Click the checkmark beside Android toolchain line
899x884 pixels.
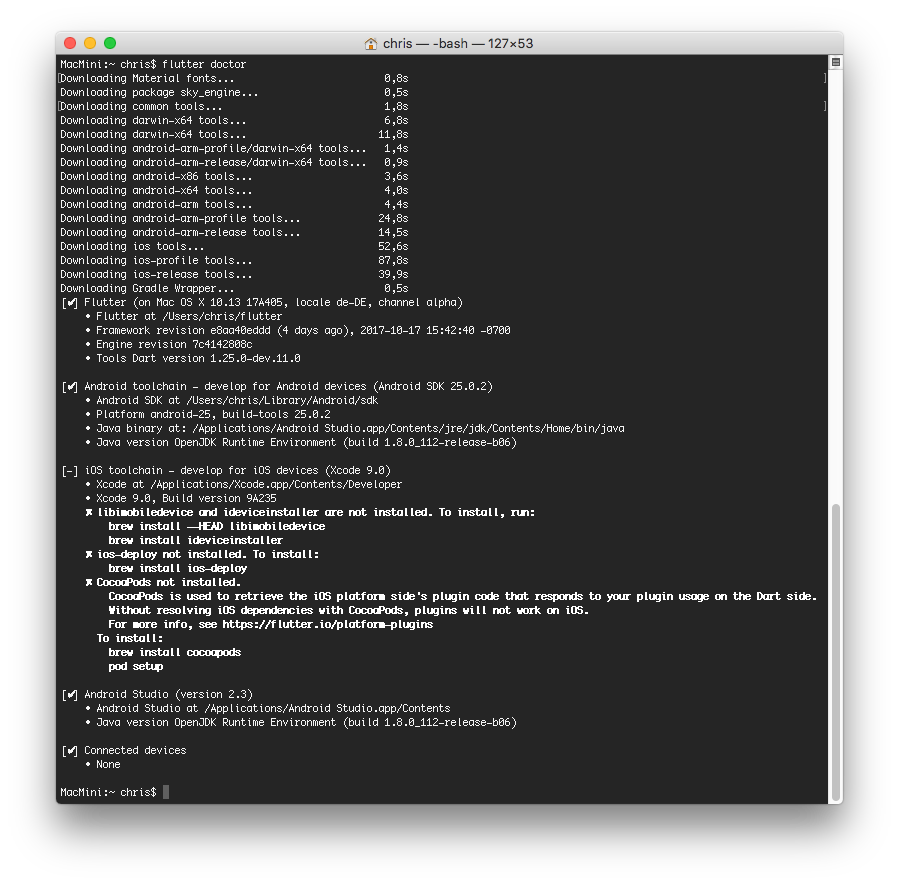click(70, 386)
